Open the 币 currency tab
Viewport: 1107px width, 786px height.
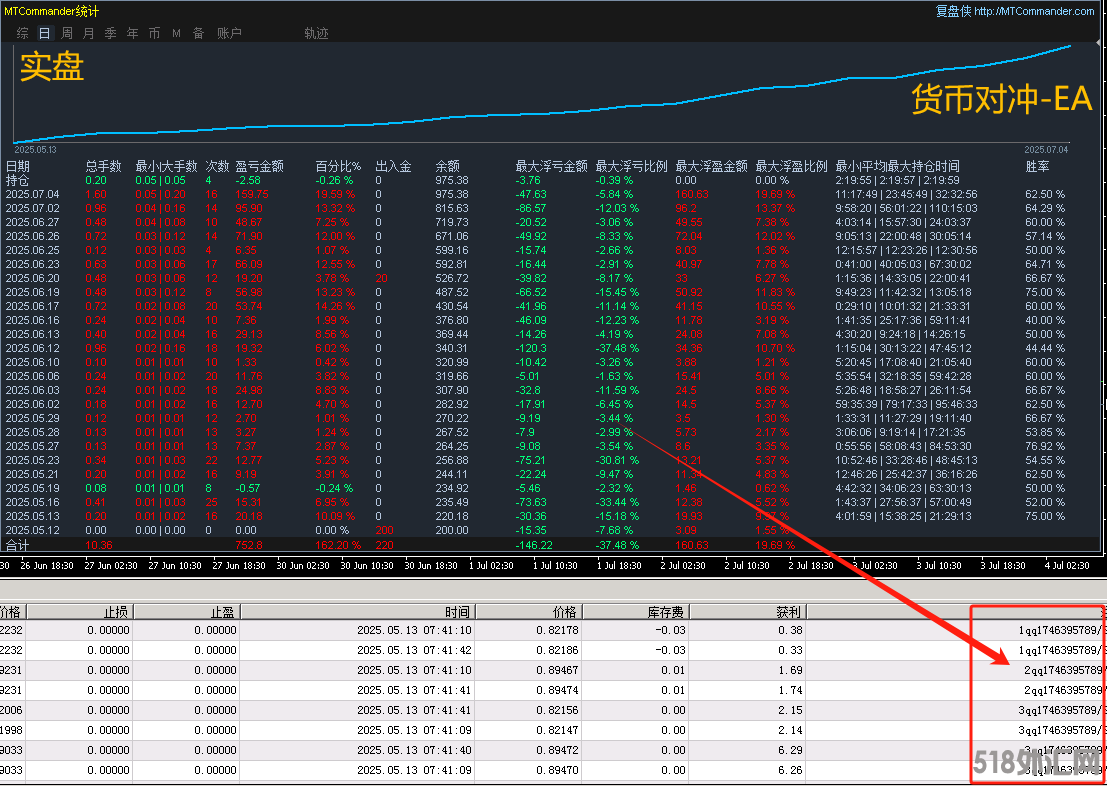coord(154,33)
